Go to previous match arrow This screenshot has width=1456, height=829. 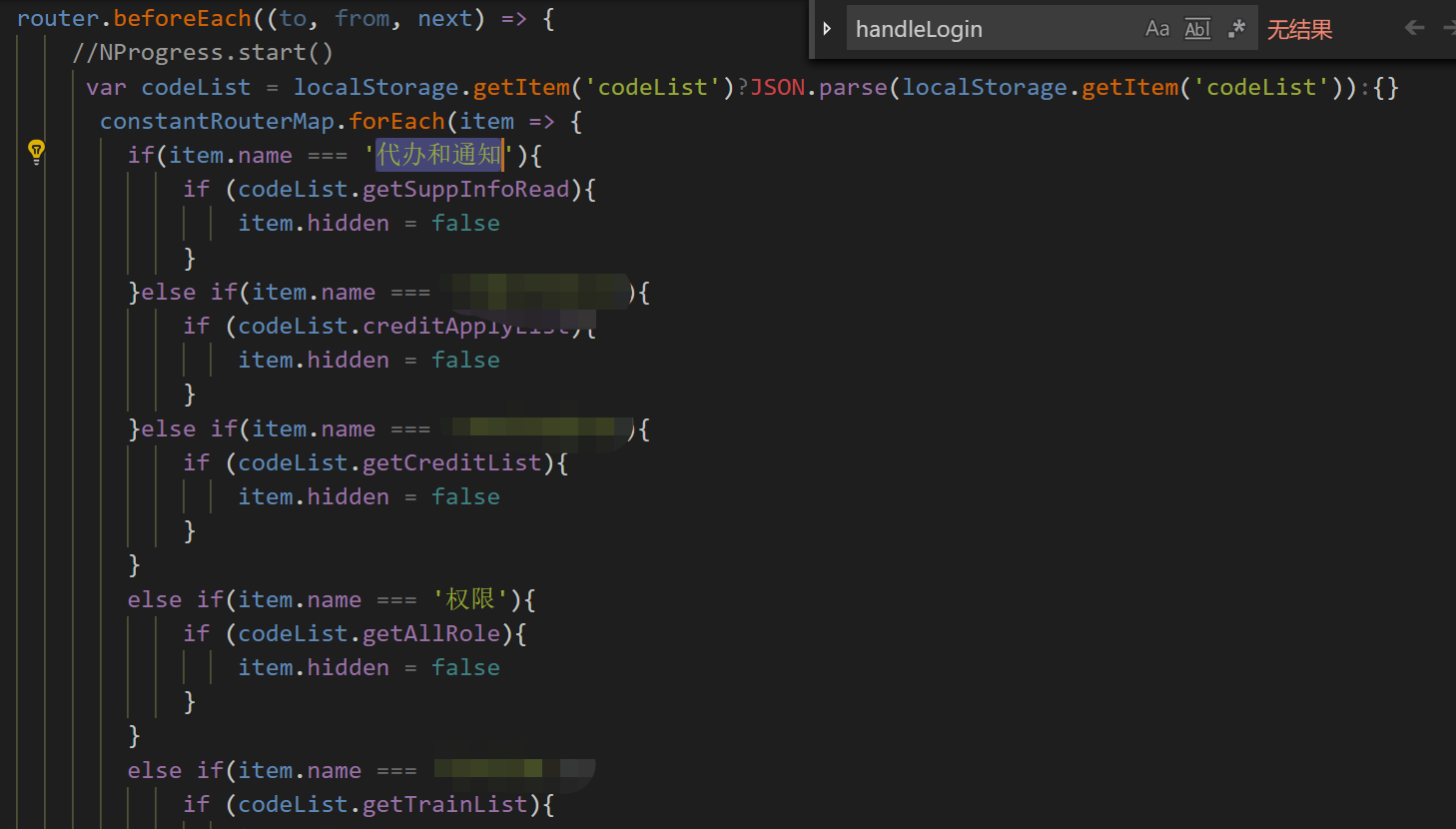click(1414, 28)
